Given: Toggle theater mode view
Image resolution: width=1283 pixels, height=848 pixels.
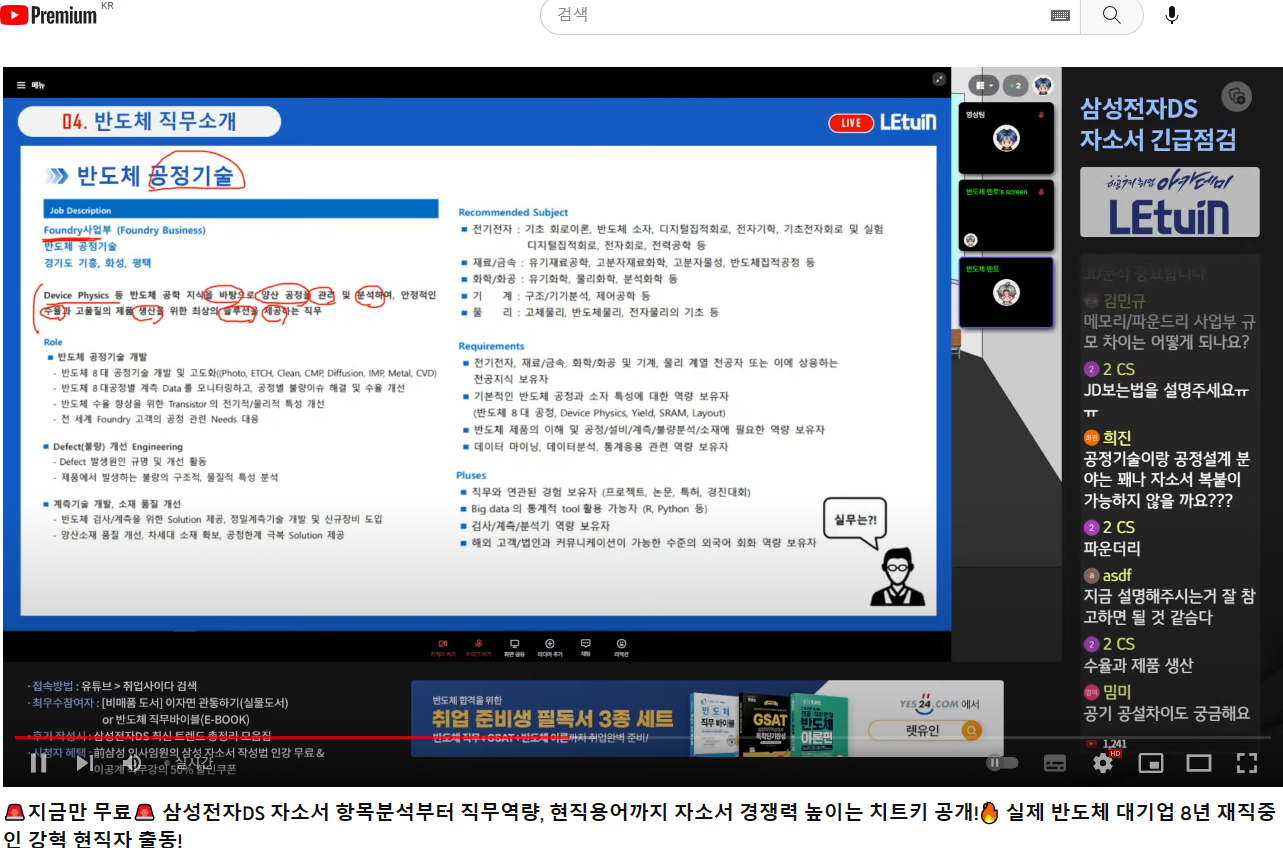Looking at the screenshot, I should pyautogui.click(x=1198, y=763).
